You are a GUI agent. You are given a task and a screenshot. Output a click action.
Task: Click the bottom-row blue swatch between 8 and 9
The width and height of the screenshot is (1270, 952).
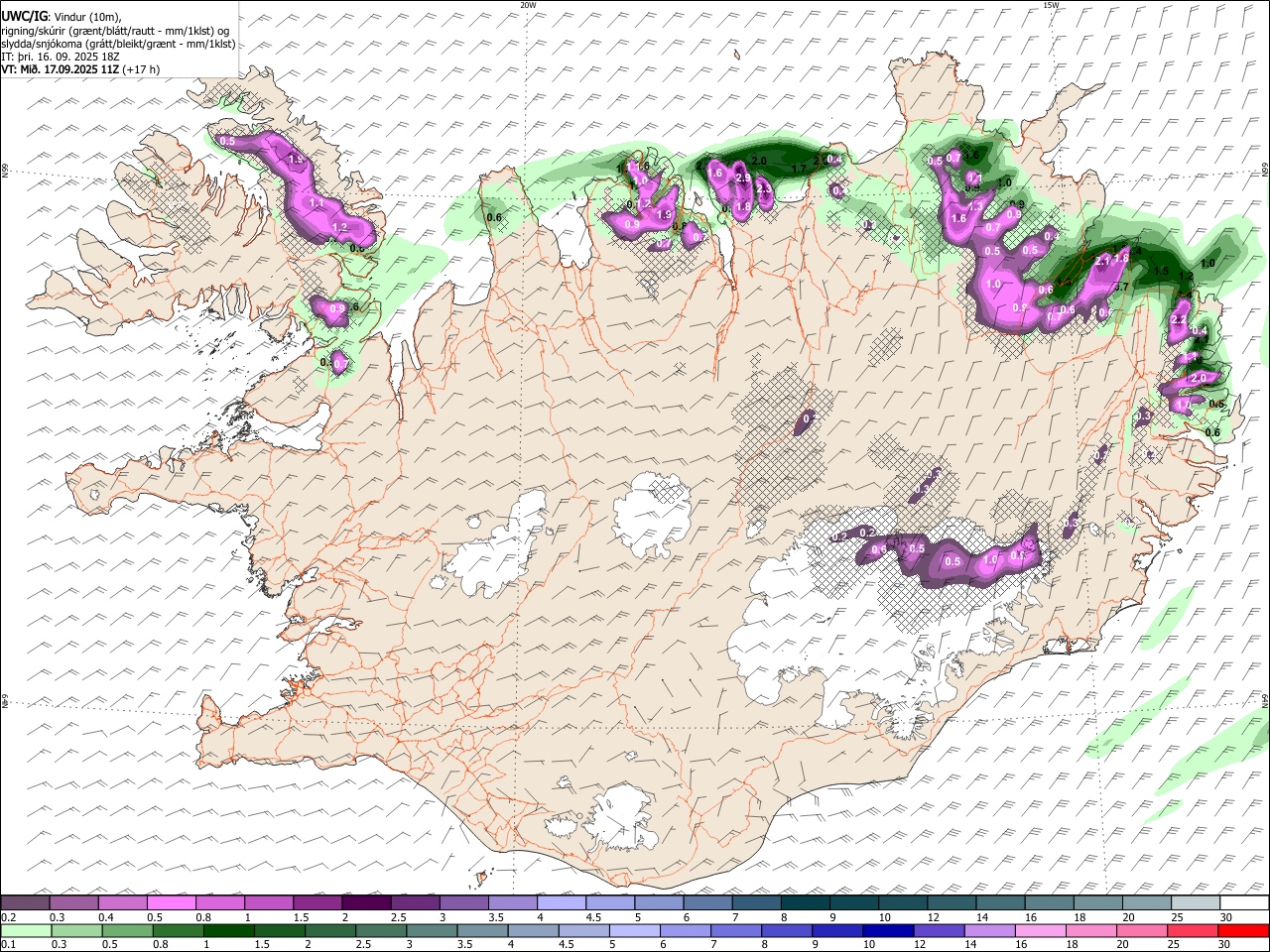[787, 931]
